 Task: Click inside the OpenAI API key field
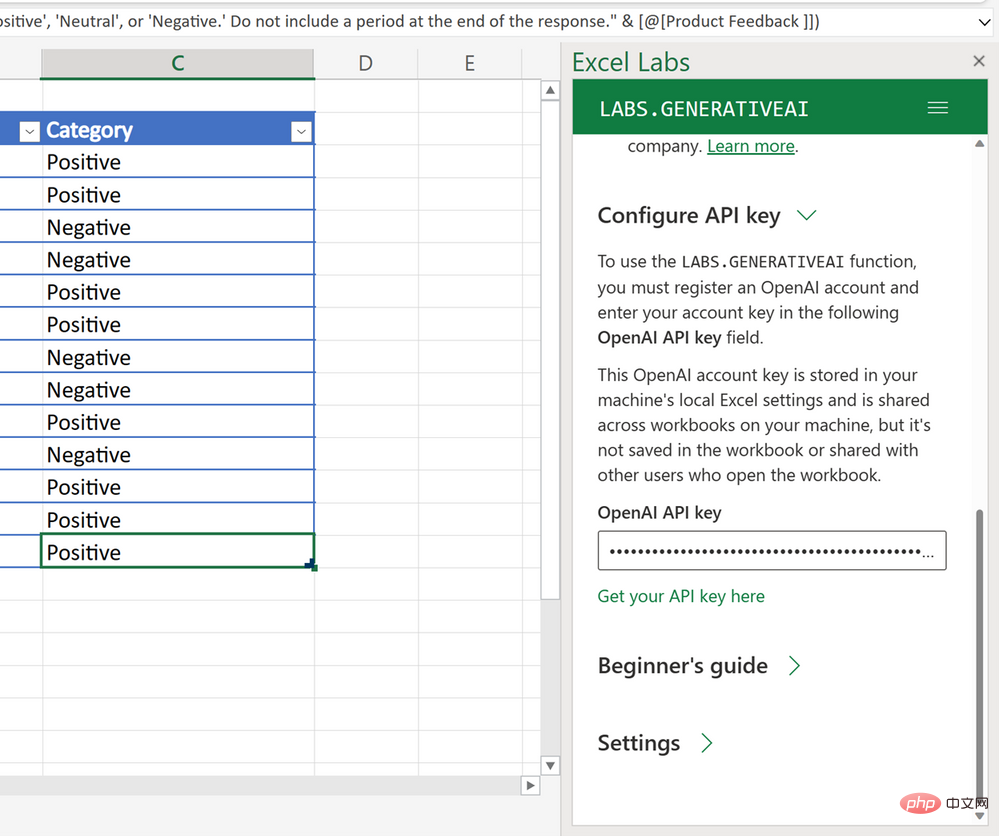tap(771, 550)
